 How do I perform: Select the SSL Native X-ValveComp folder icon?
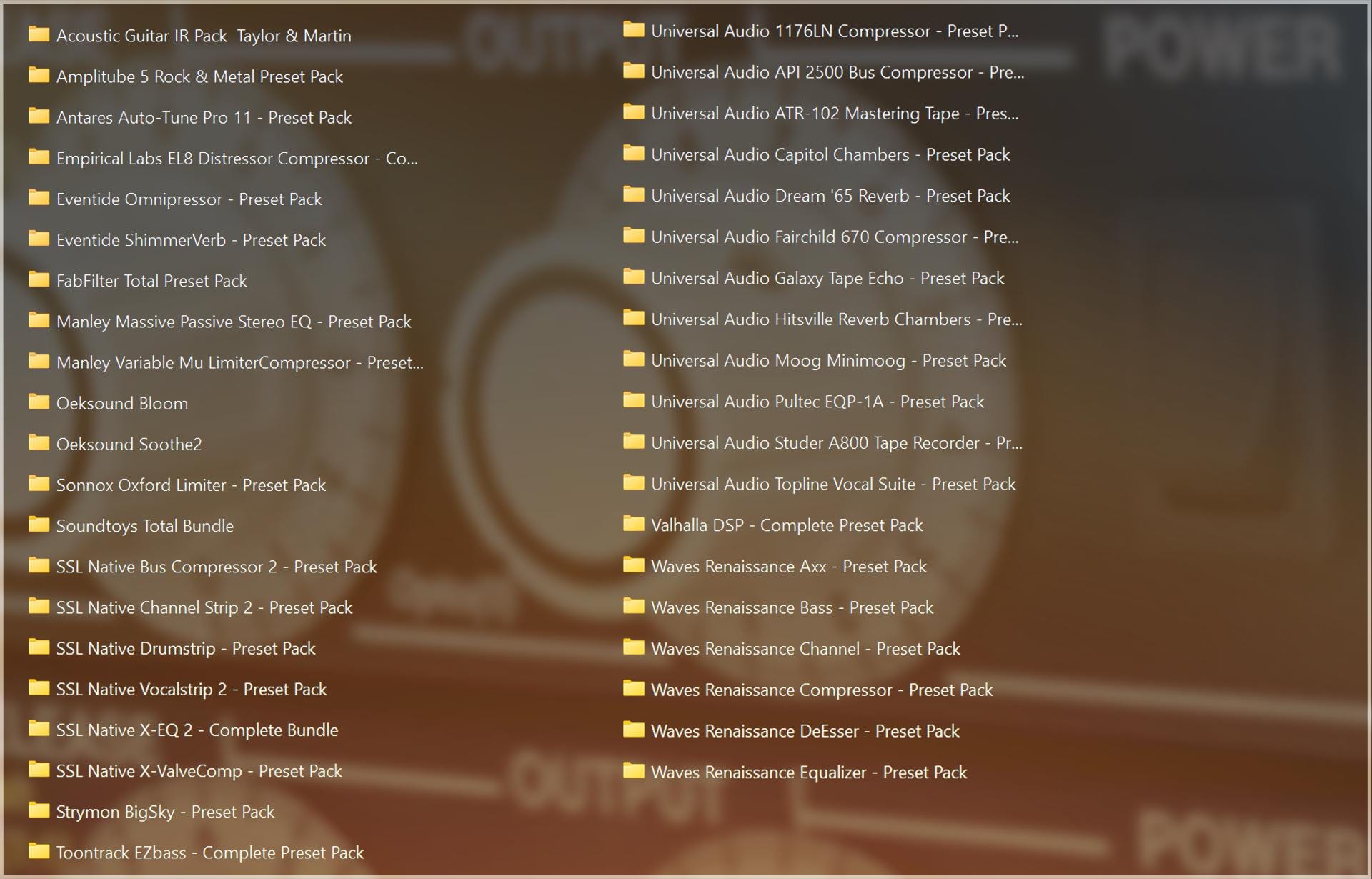click(39, 769)
